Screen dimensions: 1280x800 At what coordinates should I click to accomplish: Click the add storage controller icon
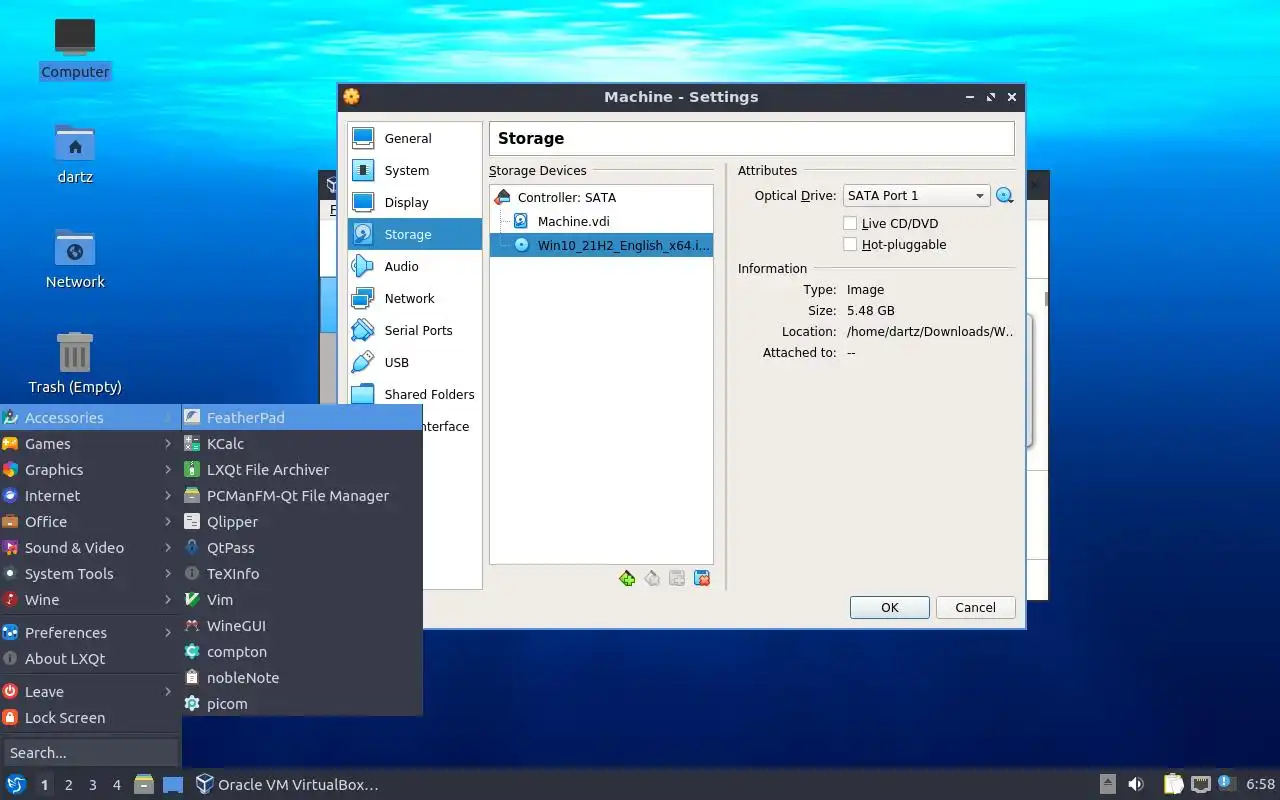point(627,578)
